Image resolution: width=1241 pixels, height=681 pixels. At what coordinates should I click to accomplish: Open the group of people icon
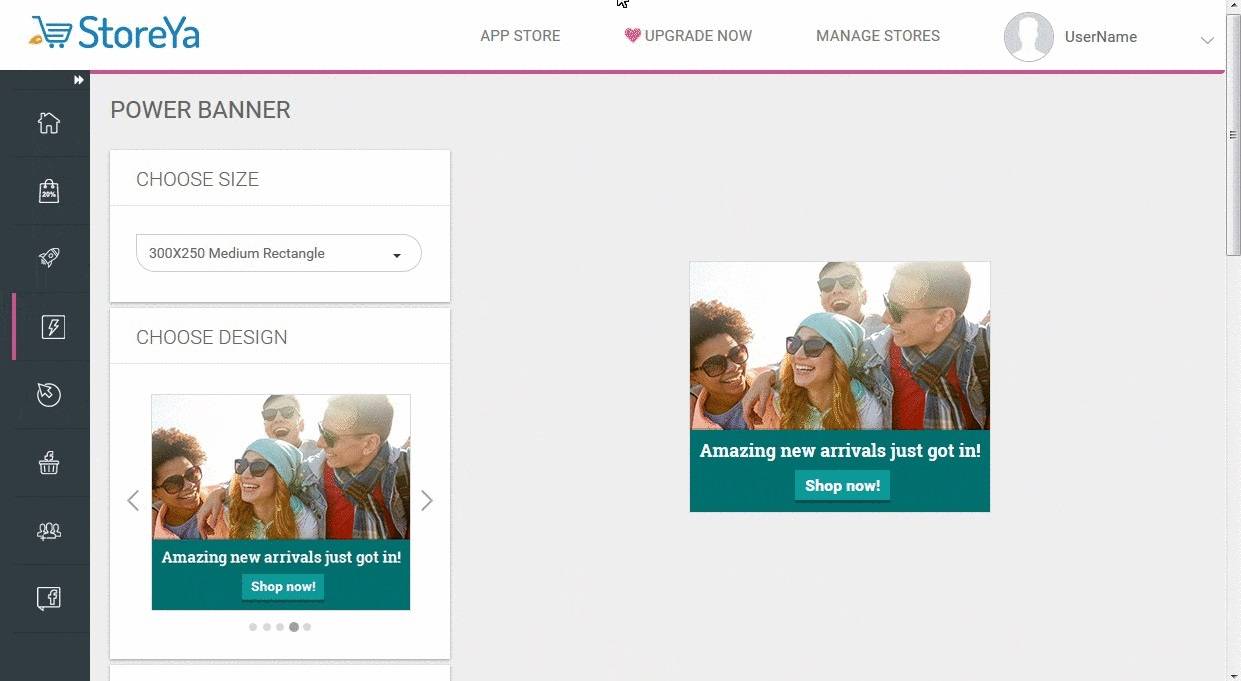48,531
